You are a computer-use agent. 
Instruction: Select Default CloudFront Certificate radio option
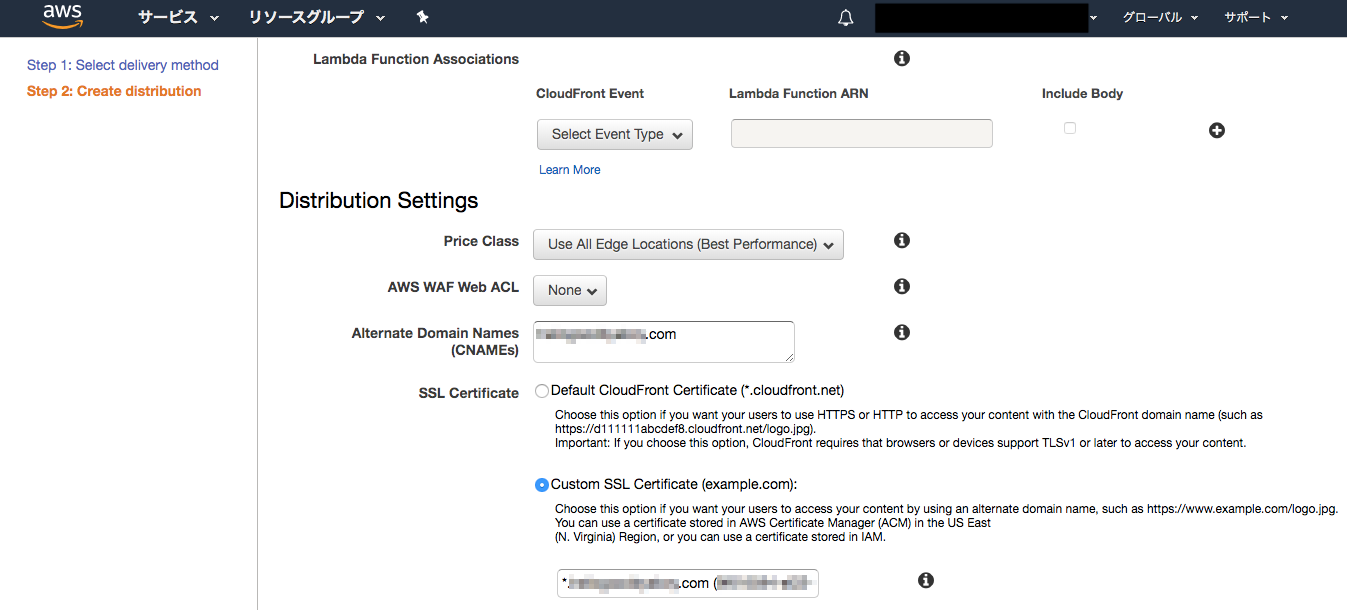542,391
